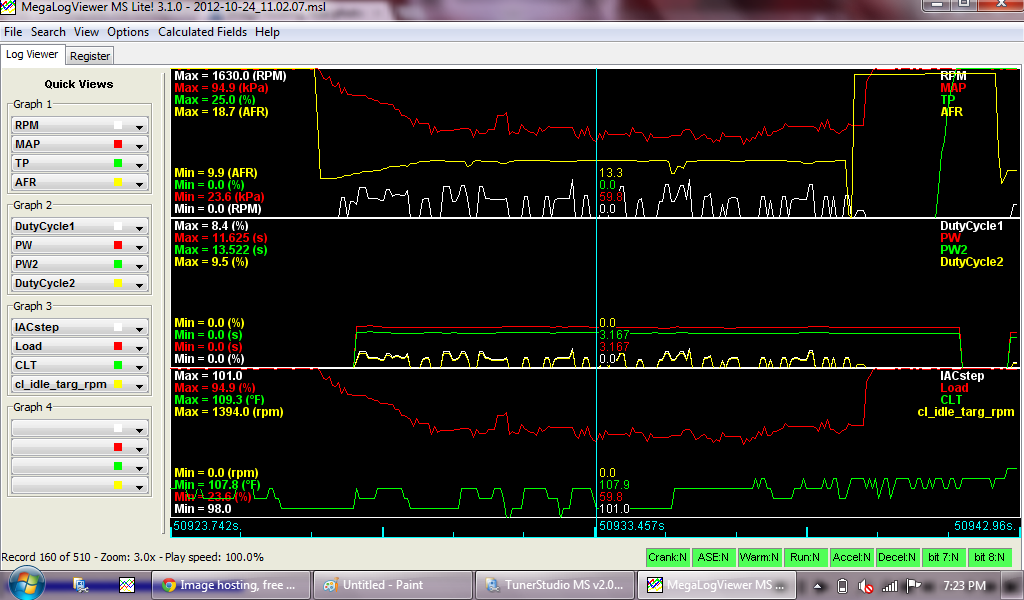Viewport: 1024px width, 600px height.
Task: Click the Max = 1630.0 (RPM) readout
Action: [230, 76]
